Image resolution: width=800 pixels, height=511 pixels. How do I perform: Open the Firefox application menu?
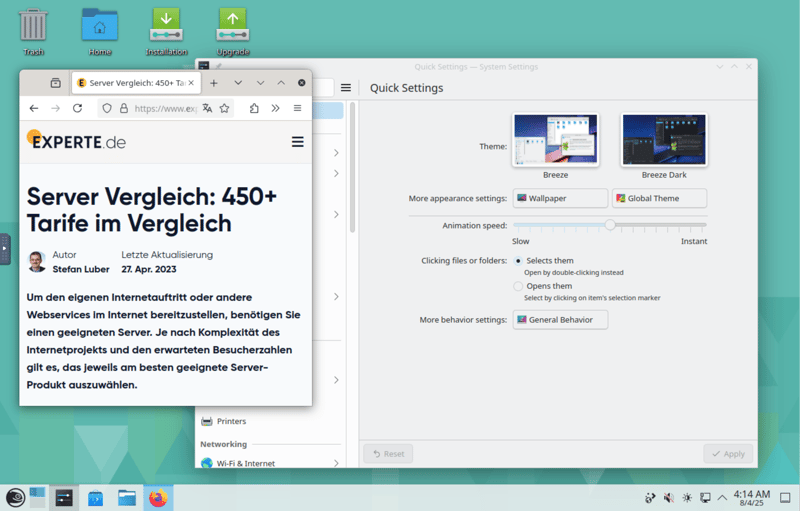click(x=297, y=108)
